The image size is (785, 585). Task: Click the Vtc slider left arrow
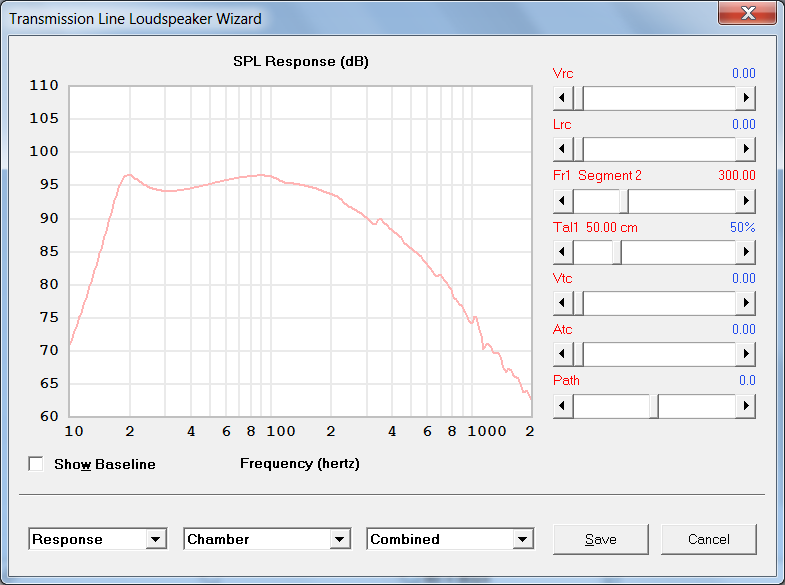(563, 303)
